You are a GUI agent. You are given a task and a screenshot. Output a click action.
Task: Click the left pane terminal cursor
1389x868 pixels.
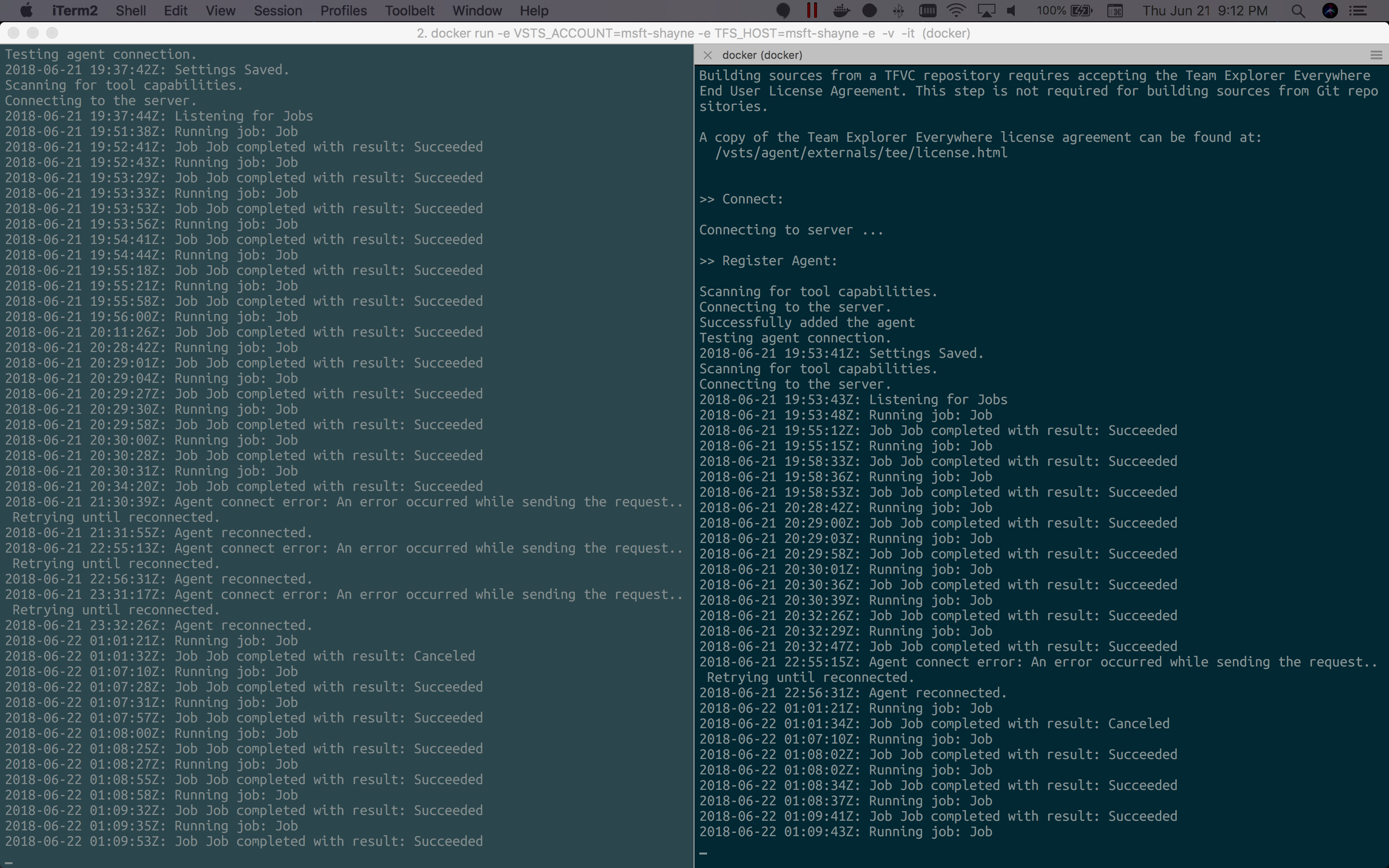[x=9, y=862]
